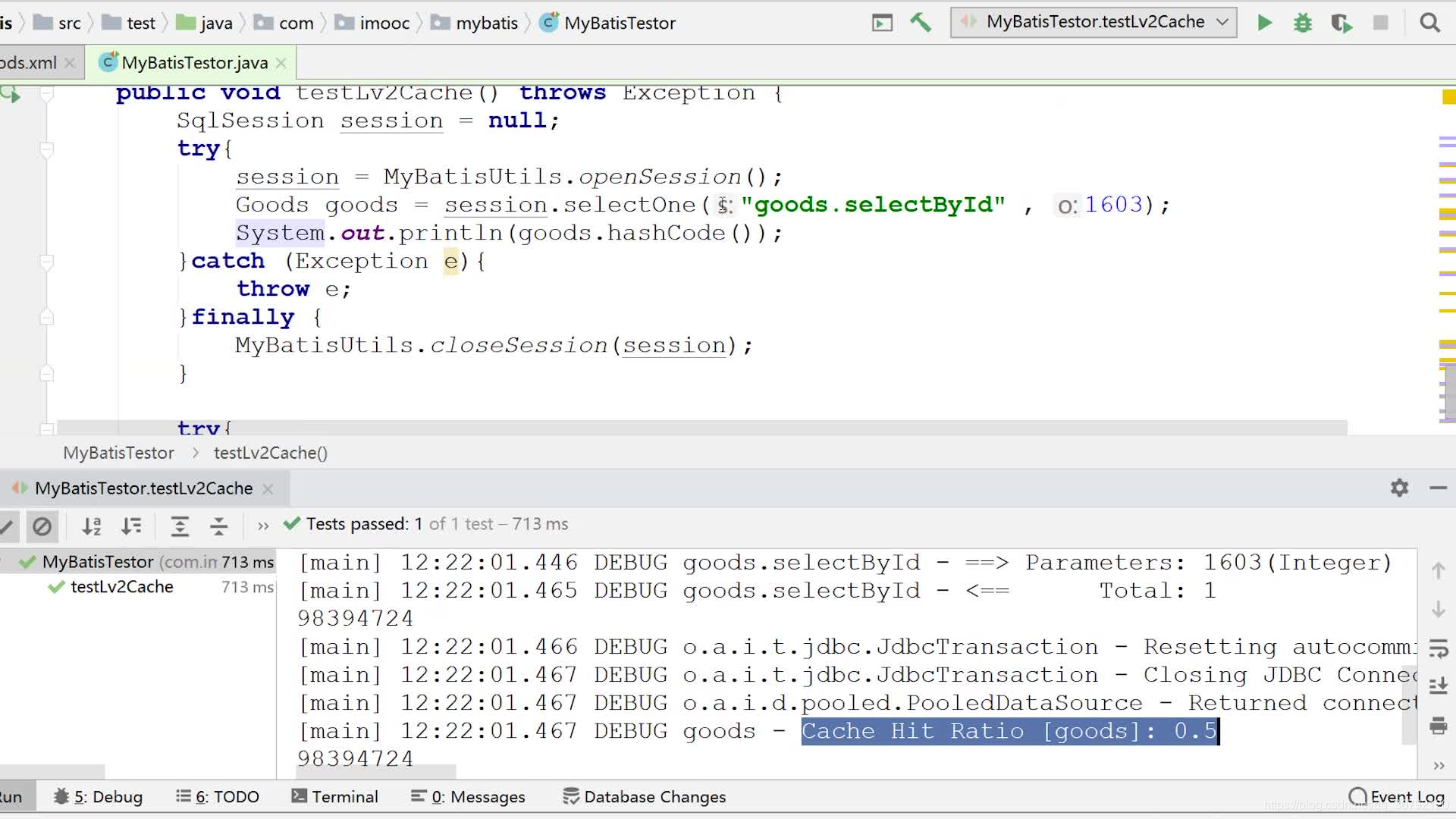Close the MyBatisTestor.java editor tab

click(x=281, y=63)
